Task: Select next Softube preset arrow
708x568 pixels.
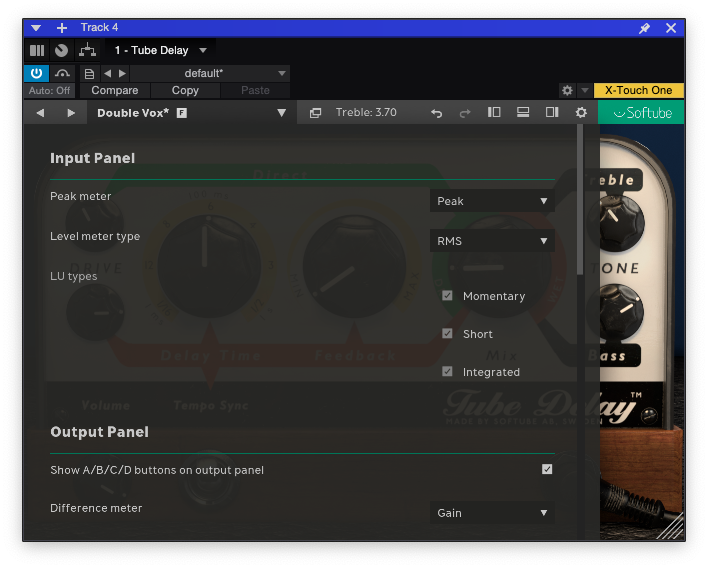Action: (x=71, y=113)
